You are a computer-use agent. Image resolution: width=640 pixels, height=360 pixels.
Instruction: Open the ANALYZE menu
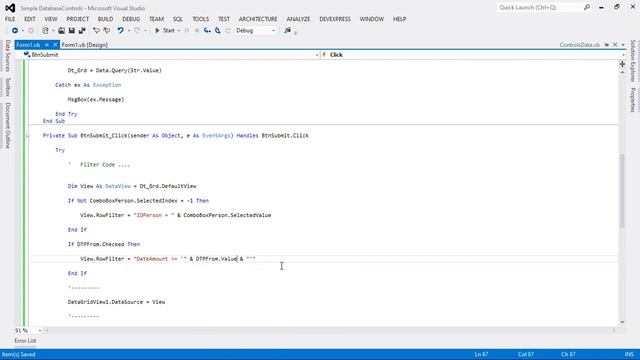(x=298, y=19)
